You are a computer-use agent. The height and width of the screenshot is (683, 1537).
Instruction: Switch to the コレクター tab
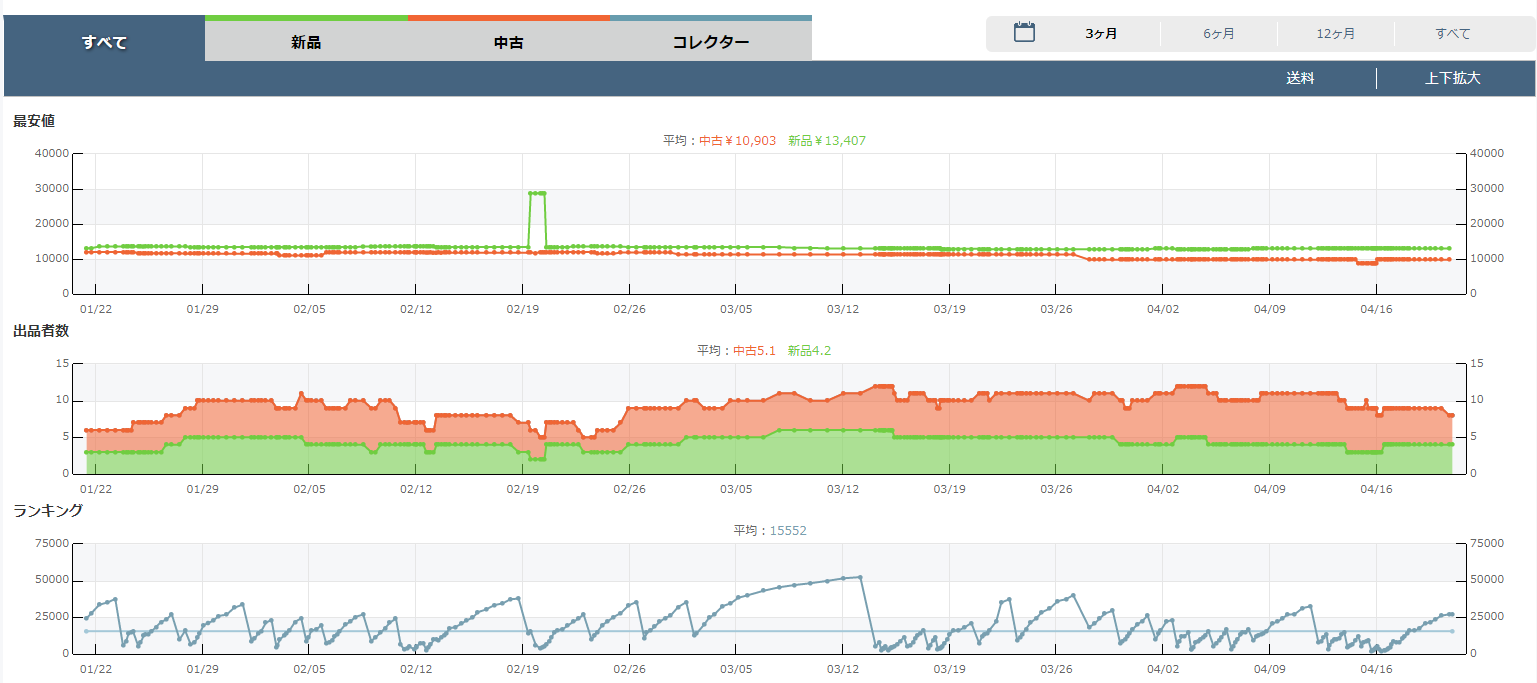point(710,42)
